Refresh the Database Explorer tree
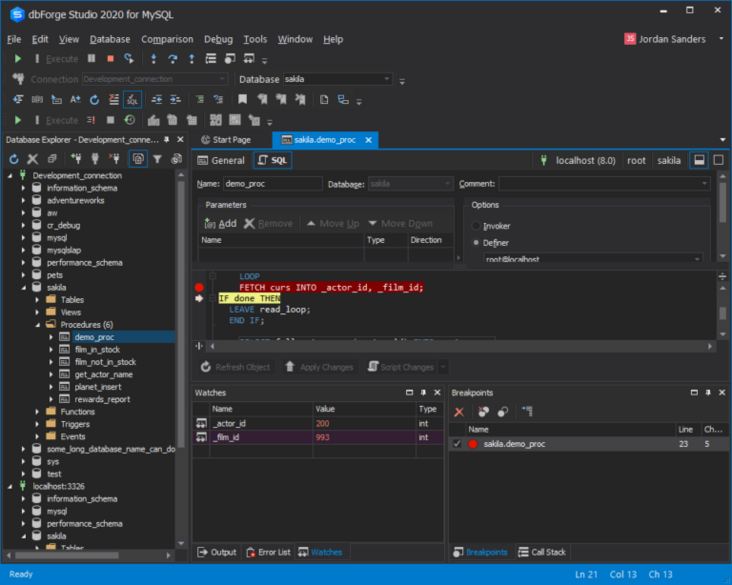 pyautogui.click(x=14, y=159)
